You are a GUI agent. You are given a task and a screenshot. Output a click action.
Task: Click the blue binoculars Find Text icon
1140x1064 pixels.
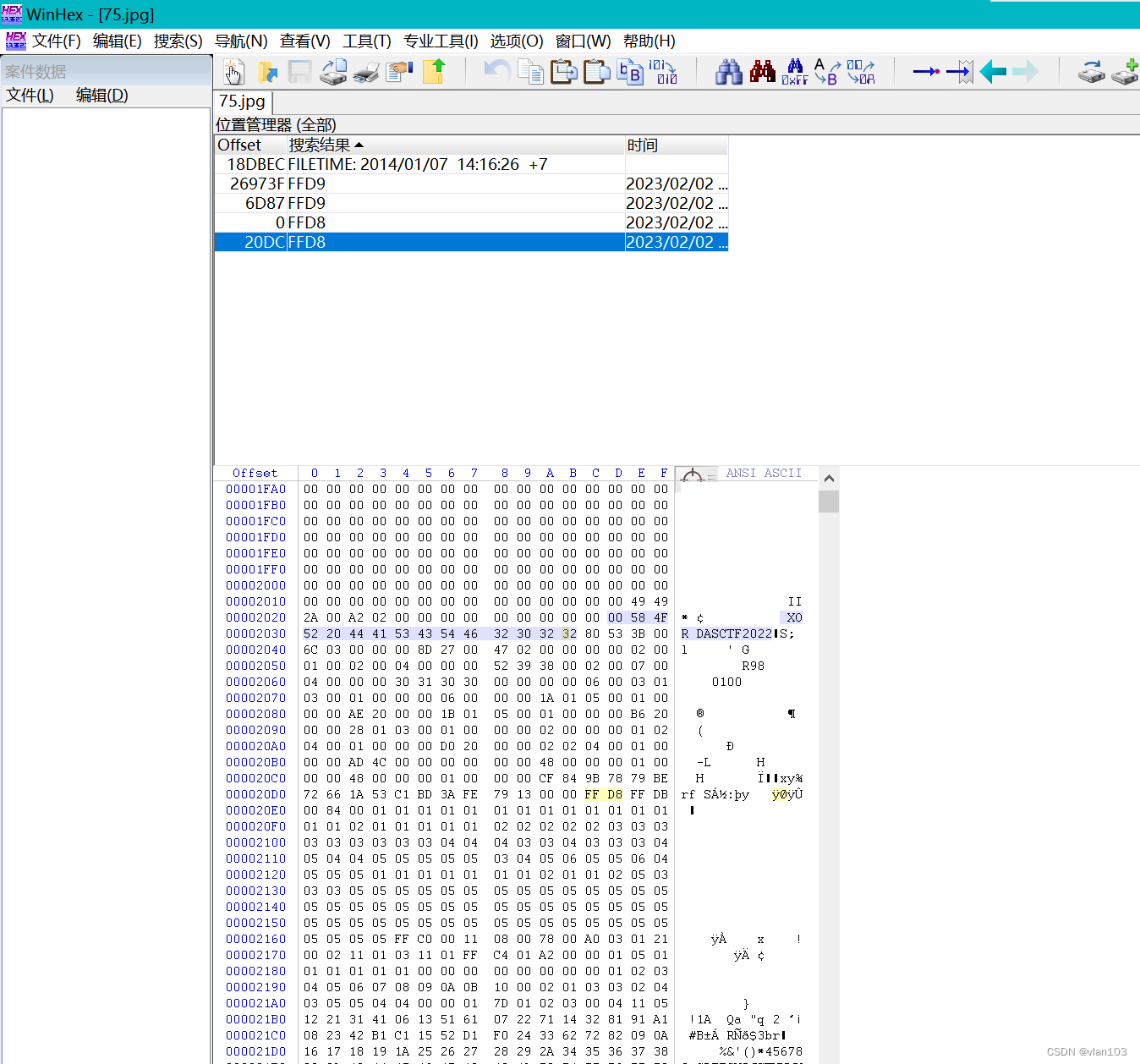729,72
